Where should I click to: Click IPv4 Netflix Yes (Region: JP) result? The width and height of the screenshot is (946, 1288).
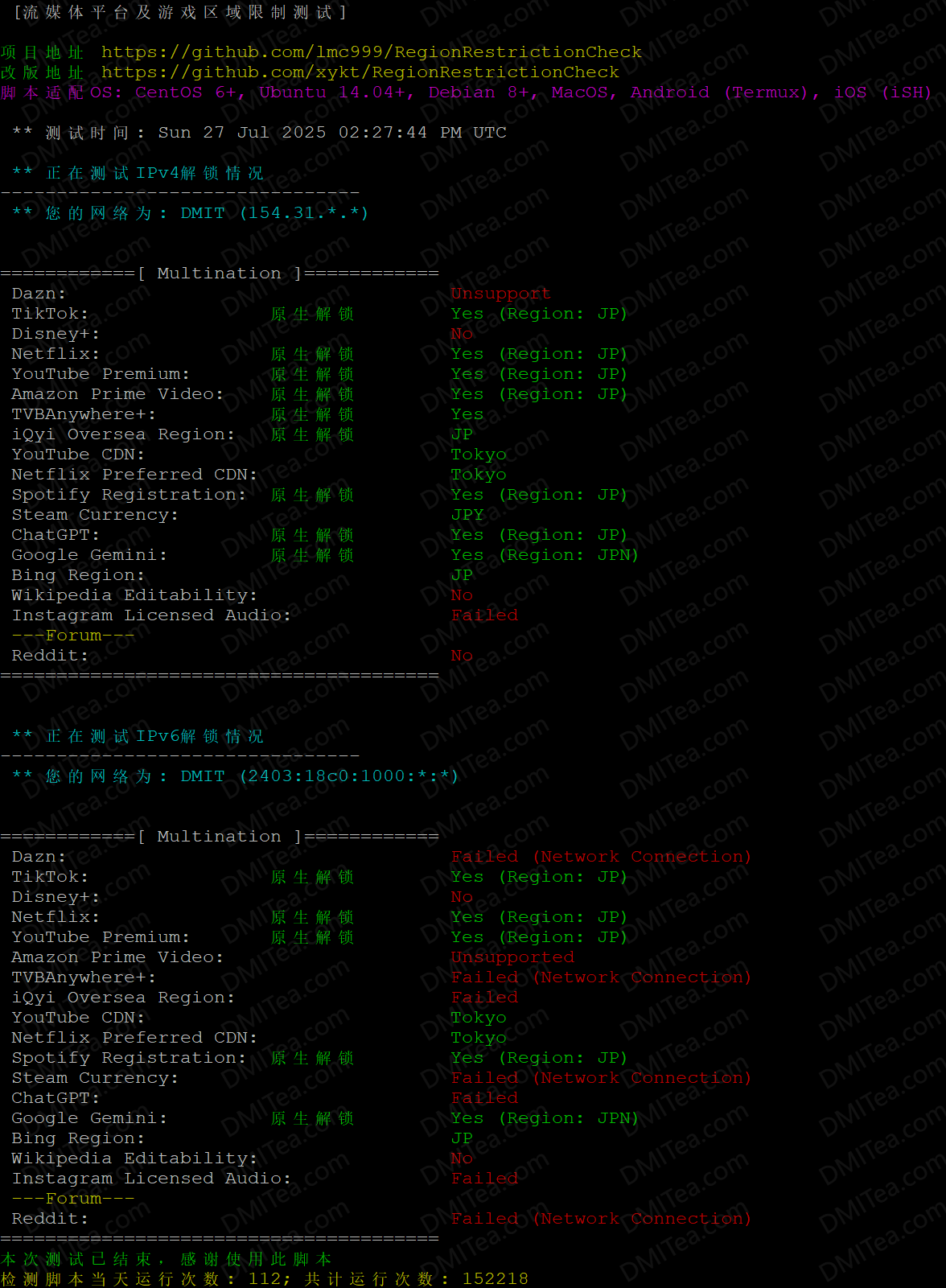[x=539, y=354]
